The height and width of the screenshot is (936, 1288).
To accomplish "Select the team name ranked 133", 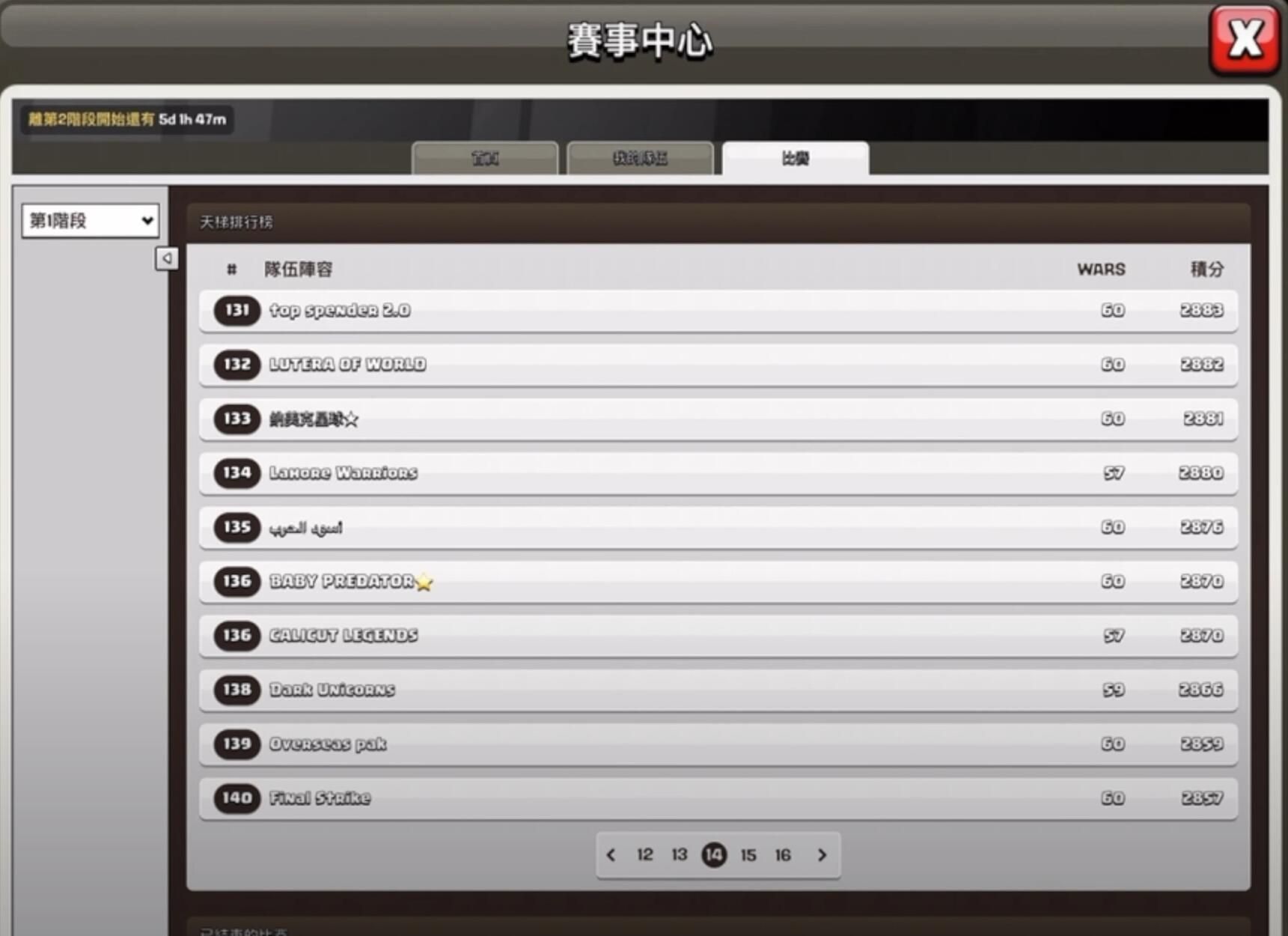I will pos(314,419).
